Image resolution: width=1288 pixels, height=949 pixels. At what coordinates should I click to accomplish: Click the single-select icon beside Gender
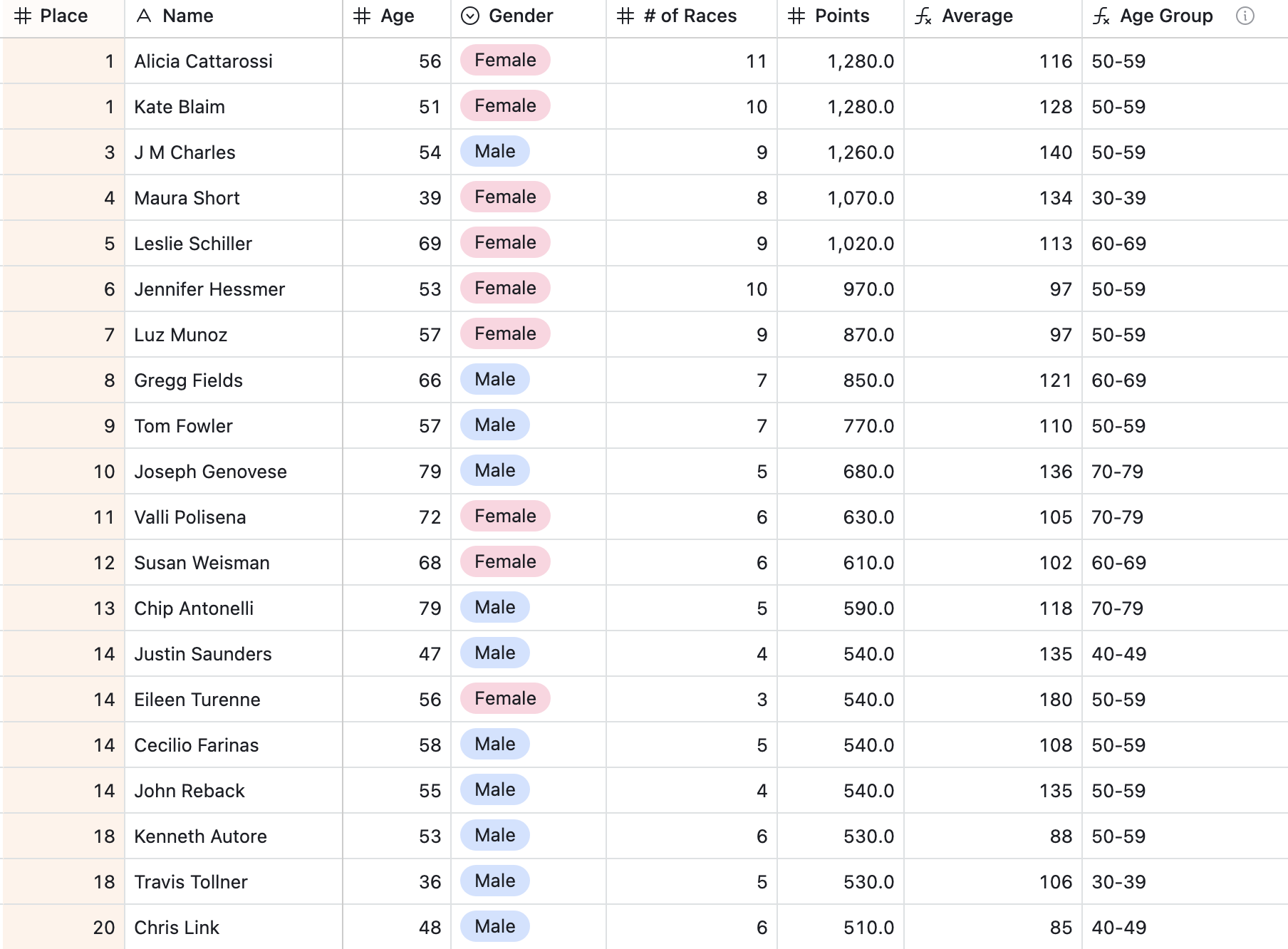click(x=470, y=16)
